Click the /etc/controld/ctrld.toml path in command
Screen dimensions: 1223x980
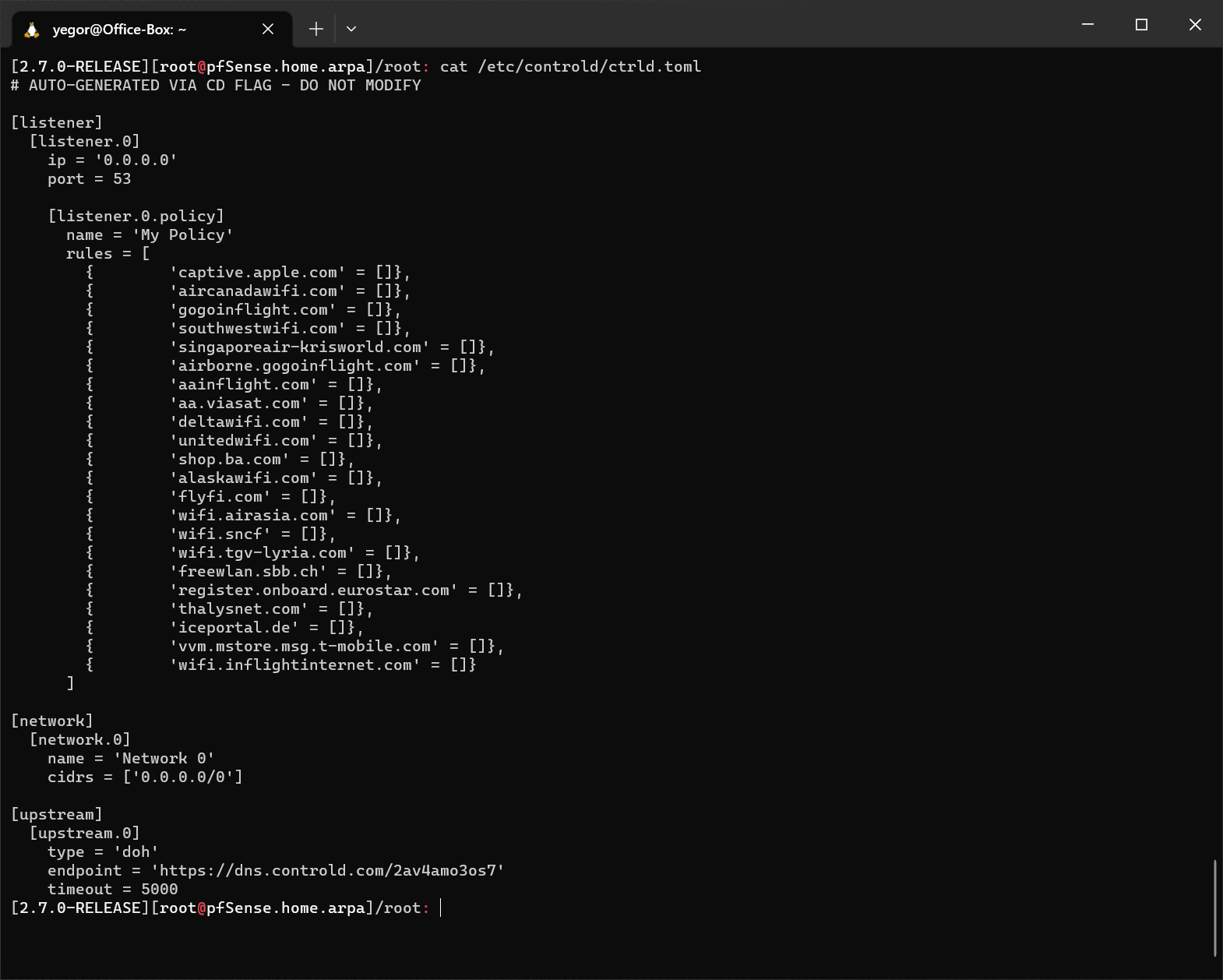click(589, 66)
